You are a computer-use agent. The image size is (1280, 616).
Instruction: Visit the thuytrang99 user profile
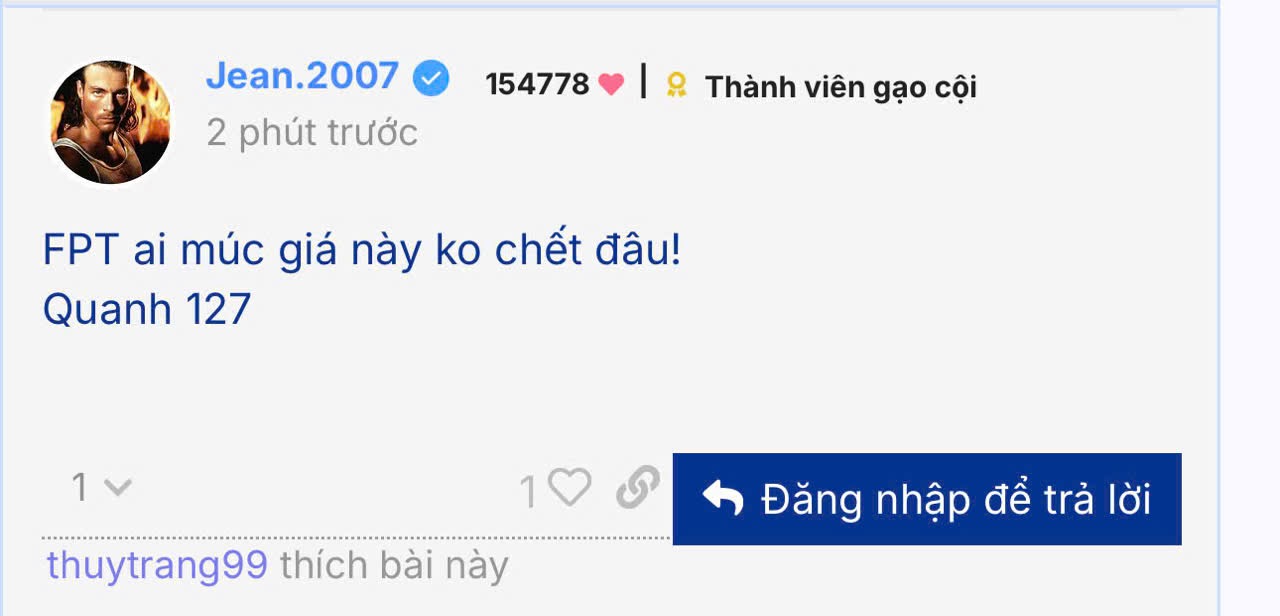tap(157, 566)
